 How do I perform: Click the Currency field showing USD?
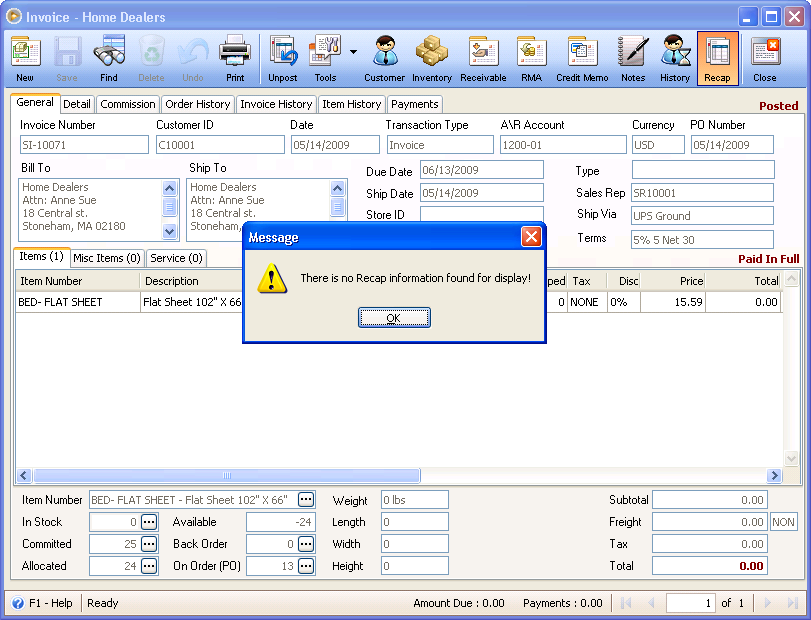coord(658,145)
